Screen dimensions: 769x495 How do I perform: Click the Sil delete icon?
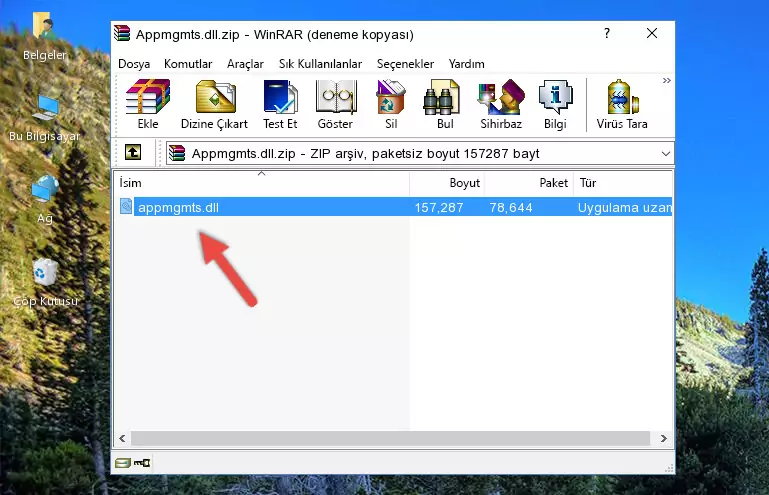click(391, 104)
